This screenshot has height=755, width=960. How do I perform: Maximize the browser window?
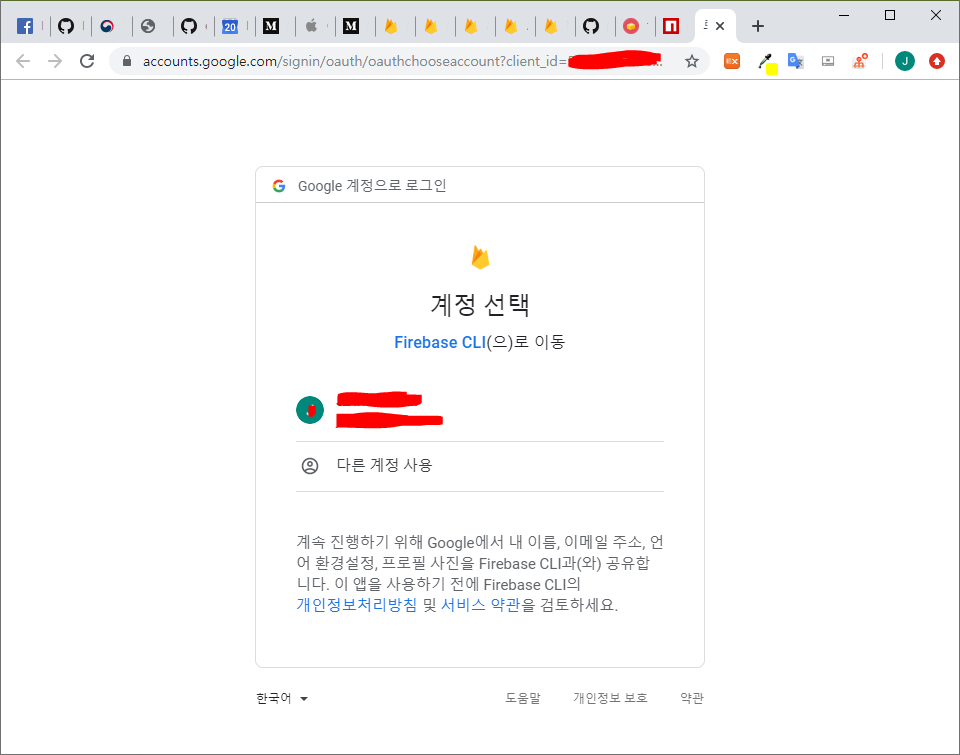click(x=890, y=15)
